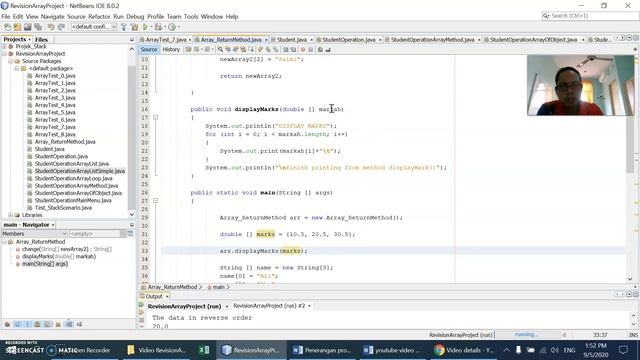Toggle Show Static Members filter in Navigator
Image resolution: width=640 pixels, height=360 pixels.
coord(28,324)
